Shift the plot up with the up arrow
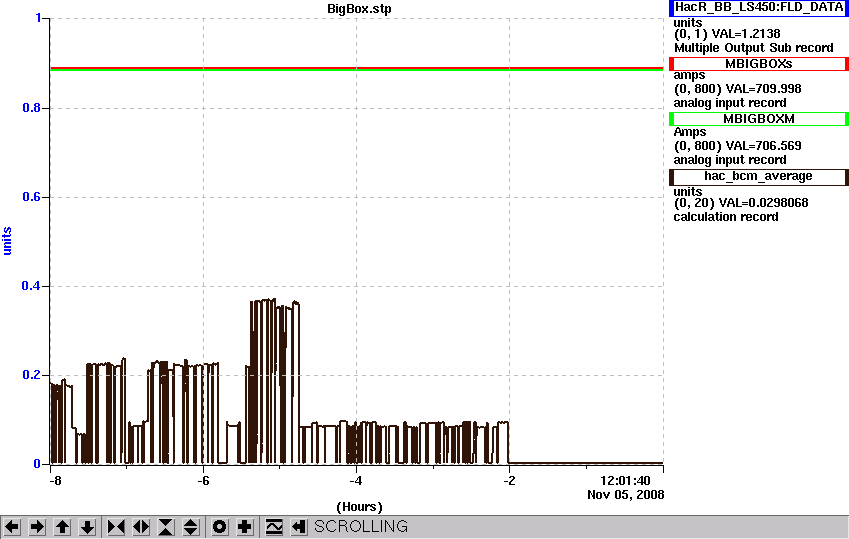The height and width of the screenshot is (539, 849). (62, 527)
